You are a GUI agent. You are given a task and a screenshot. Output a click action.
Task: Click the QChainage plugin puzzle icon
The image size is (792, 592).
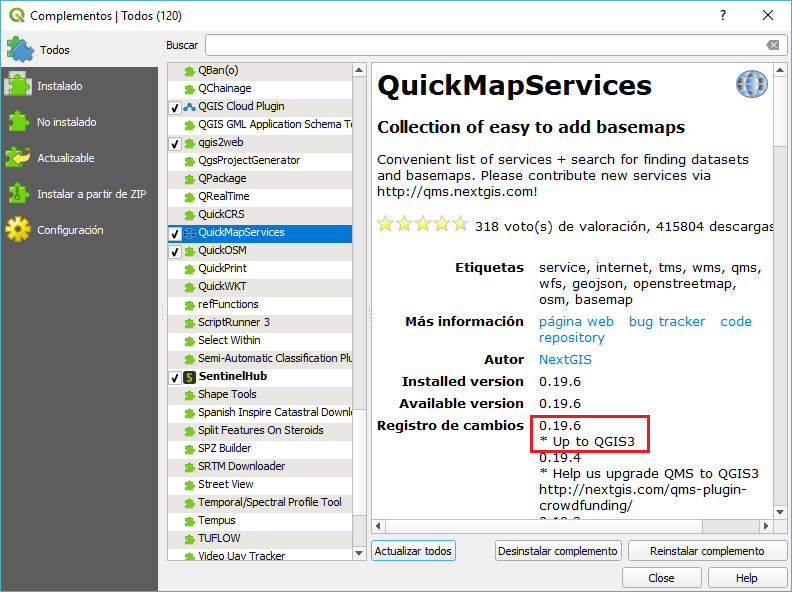click(x=189, y=89)
